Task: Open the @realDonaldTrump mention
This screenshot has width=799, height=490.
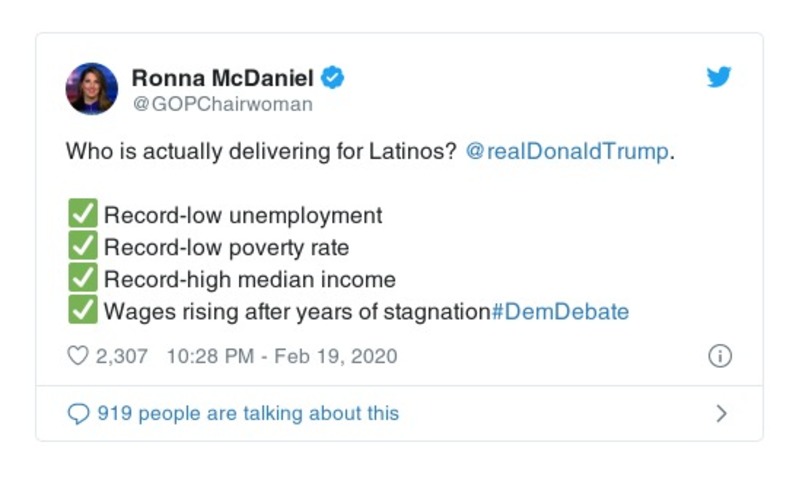Action: pos(567,152)
